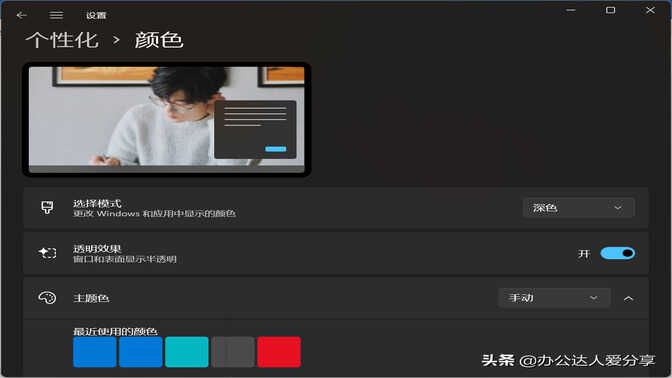672x378 pixels.
Task: Click the palette icon beside 主颜色
Action: [47, 297]
